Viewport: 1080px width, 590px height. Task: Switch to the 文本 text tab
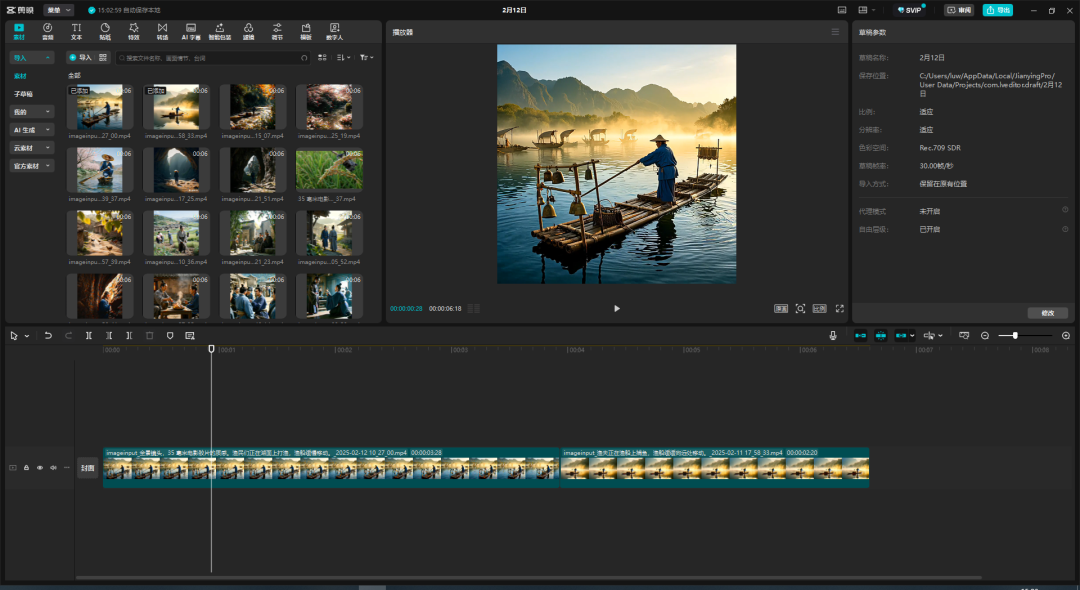tap(76, 31)
